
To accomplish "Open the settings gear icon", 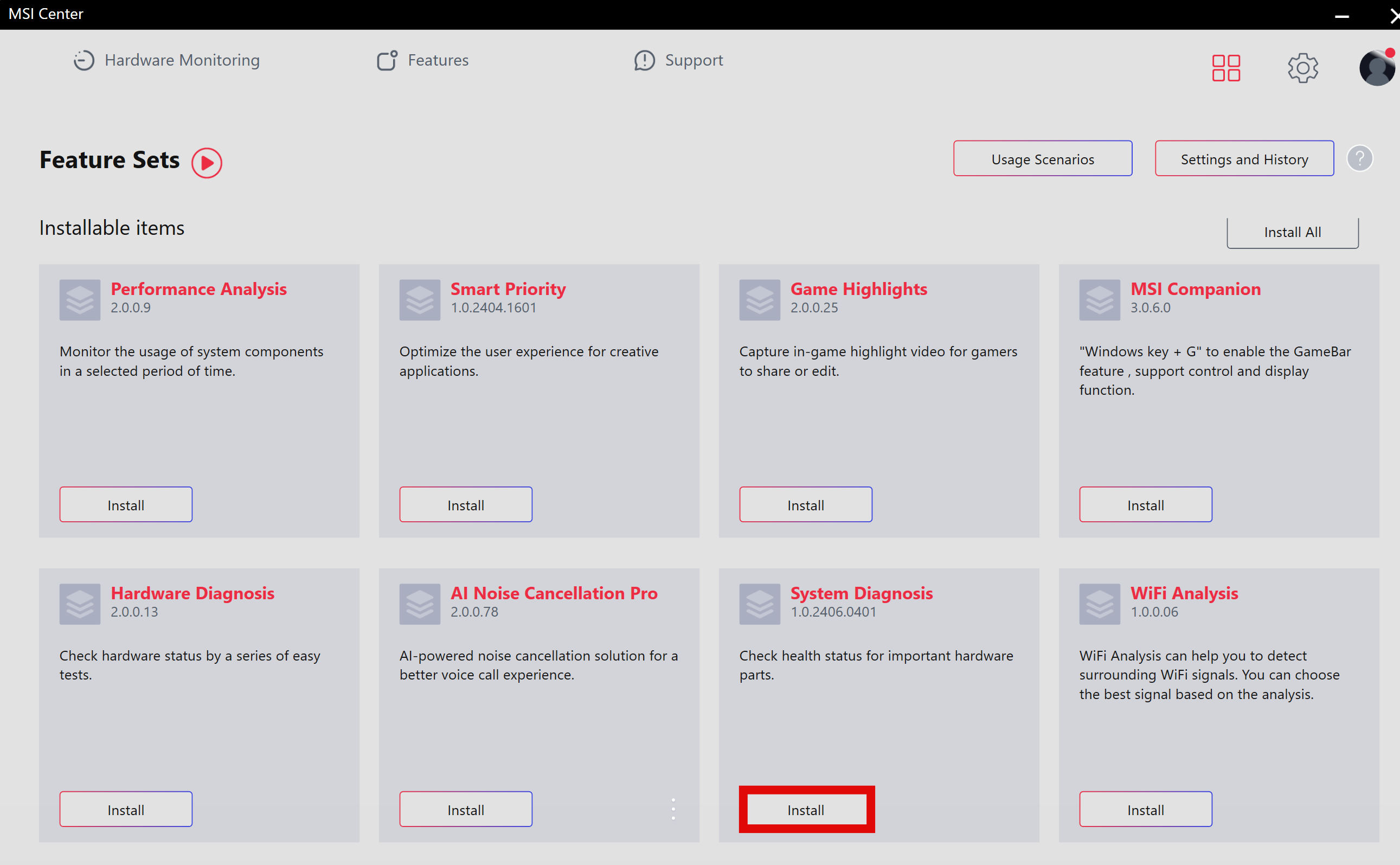I will click(x=1303, y=68).
